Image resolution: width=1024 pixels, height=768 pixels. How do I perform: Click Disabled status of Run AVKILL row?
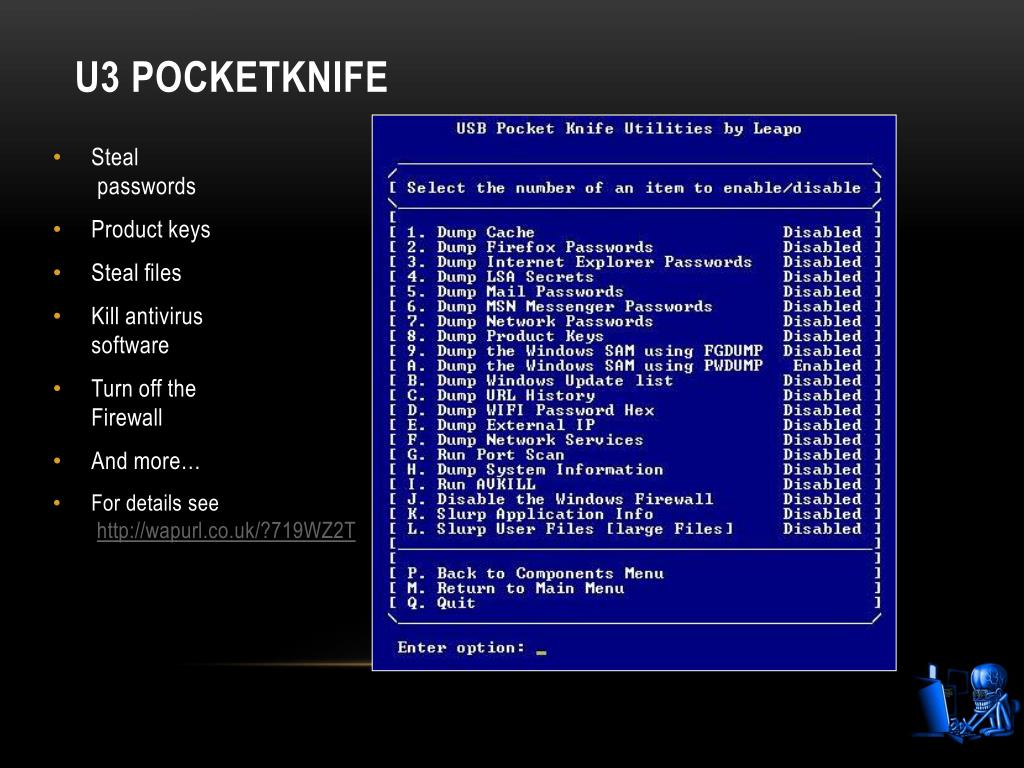[x=822, y=485]
